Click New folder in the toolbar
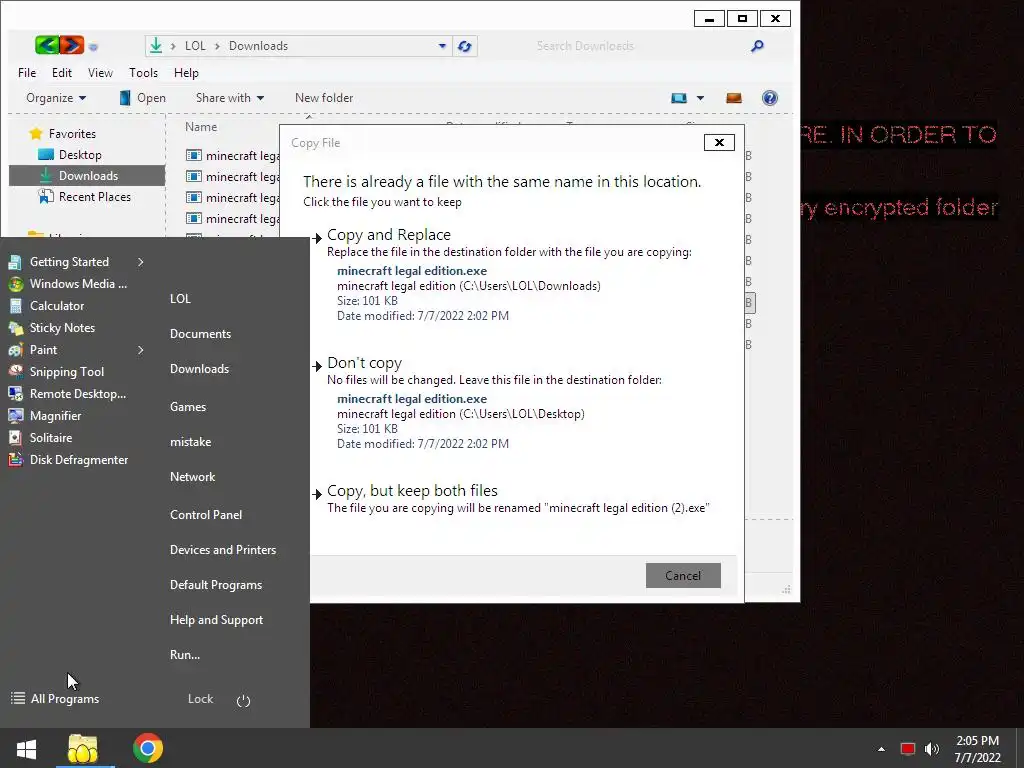The width and height of the screenshot is (1024, 768). (x=324, y=98)
